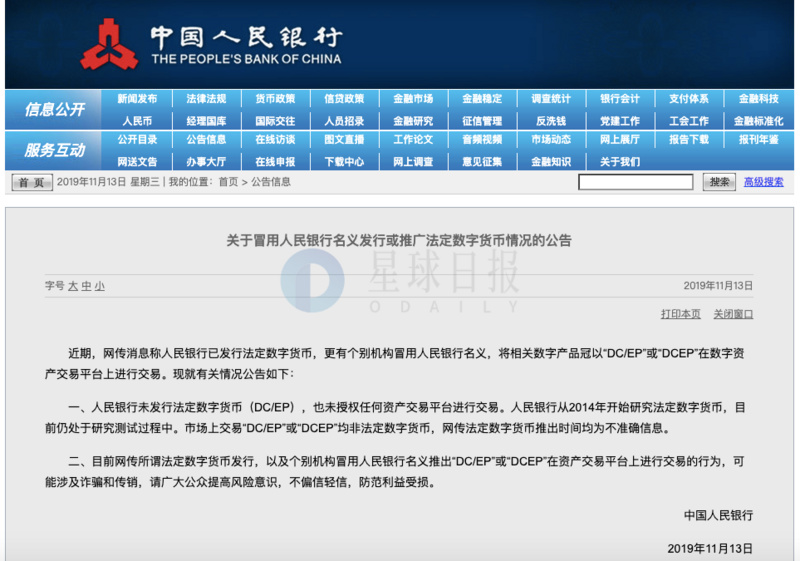The height and width of the screenshot is (561, 800).
Task: Go to 下载中心 page
Action: click(x=344, y=162)
